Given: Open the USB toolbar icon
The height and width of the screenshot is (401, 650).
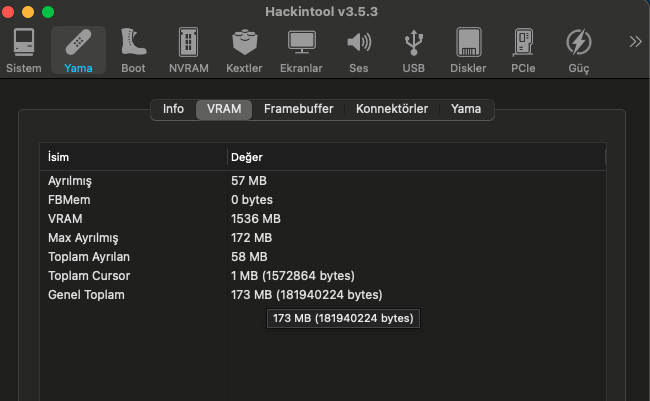Looking at the screenshot, I should point(413,50).
